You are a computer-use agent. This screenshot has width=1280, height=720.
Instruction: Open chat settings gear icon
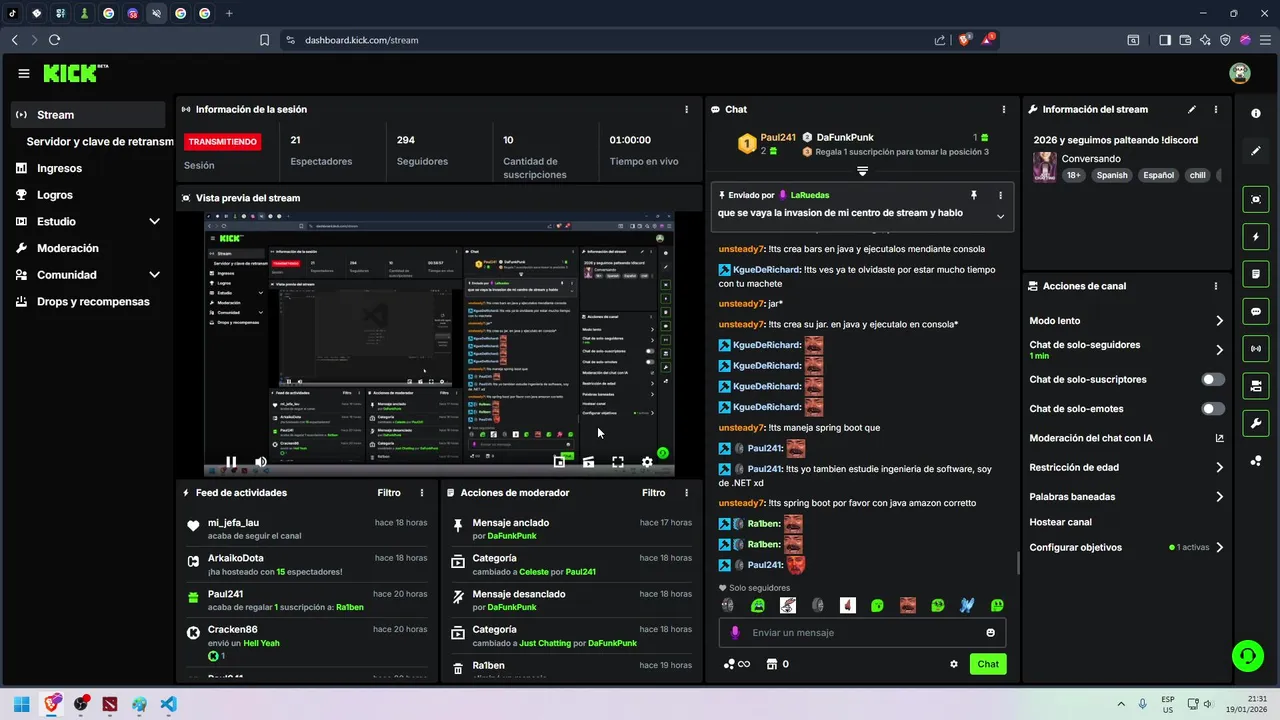click(x=953, y=664)
